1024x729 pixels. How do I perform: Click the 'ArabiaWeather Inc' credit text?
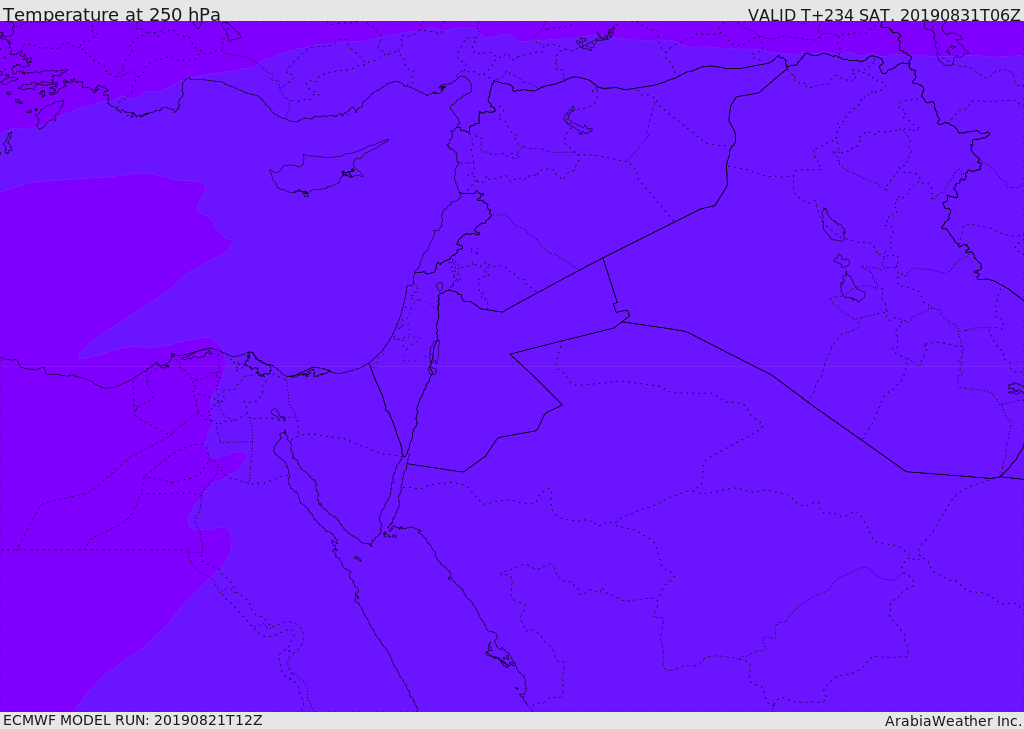click(952, 721)
